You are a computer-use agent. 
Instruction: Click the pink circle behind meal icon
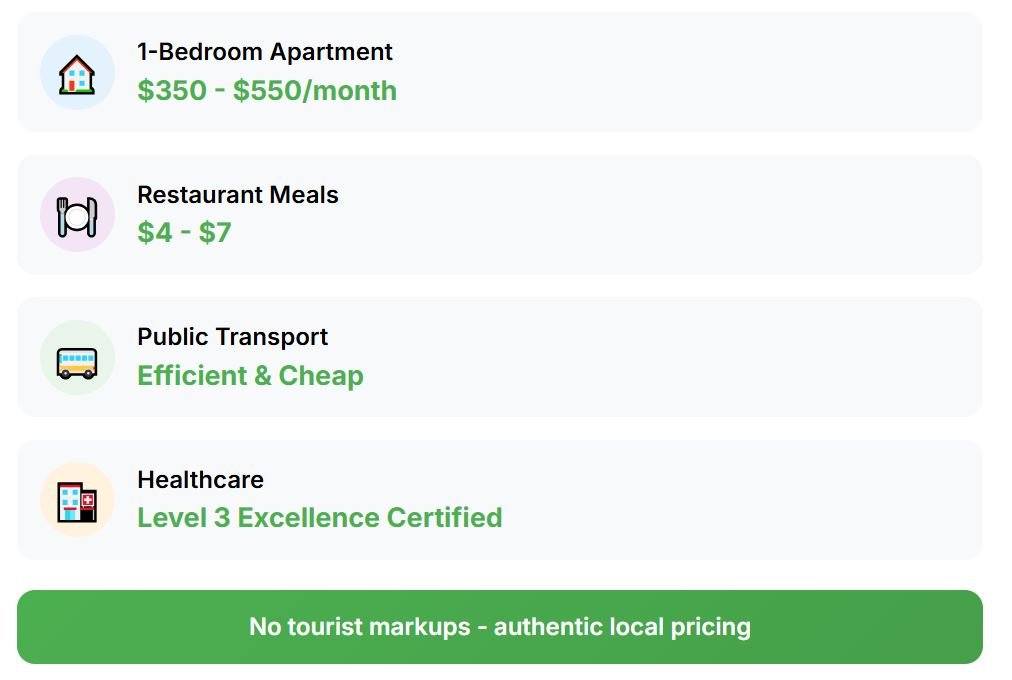tap(77, 215)
